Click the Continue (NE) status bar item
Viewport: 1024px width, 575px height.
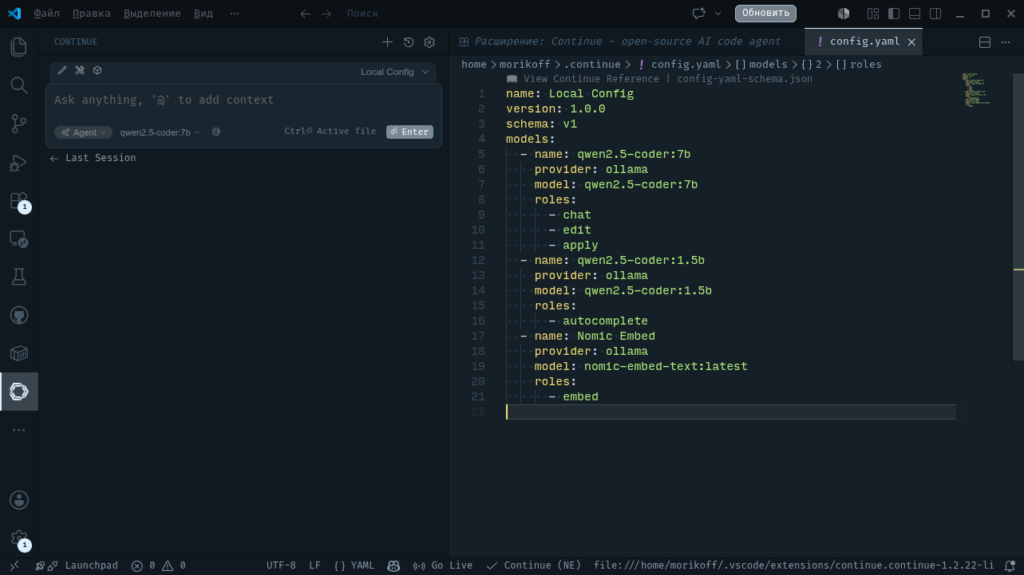tap(534, 566)
